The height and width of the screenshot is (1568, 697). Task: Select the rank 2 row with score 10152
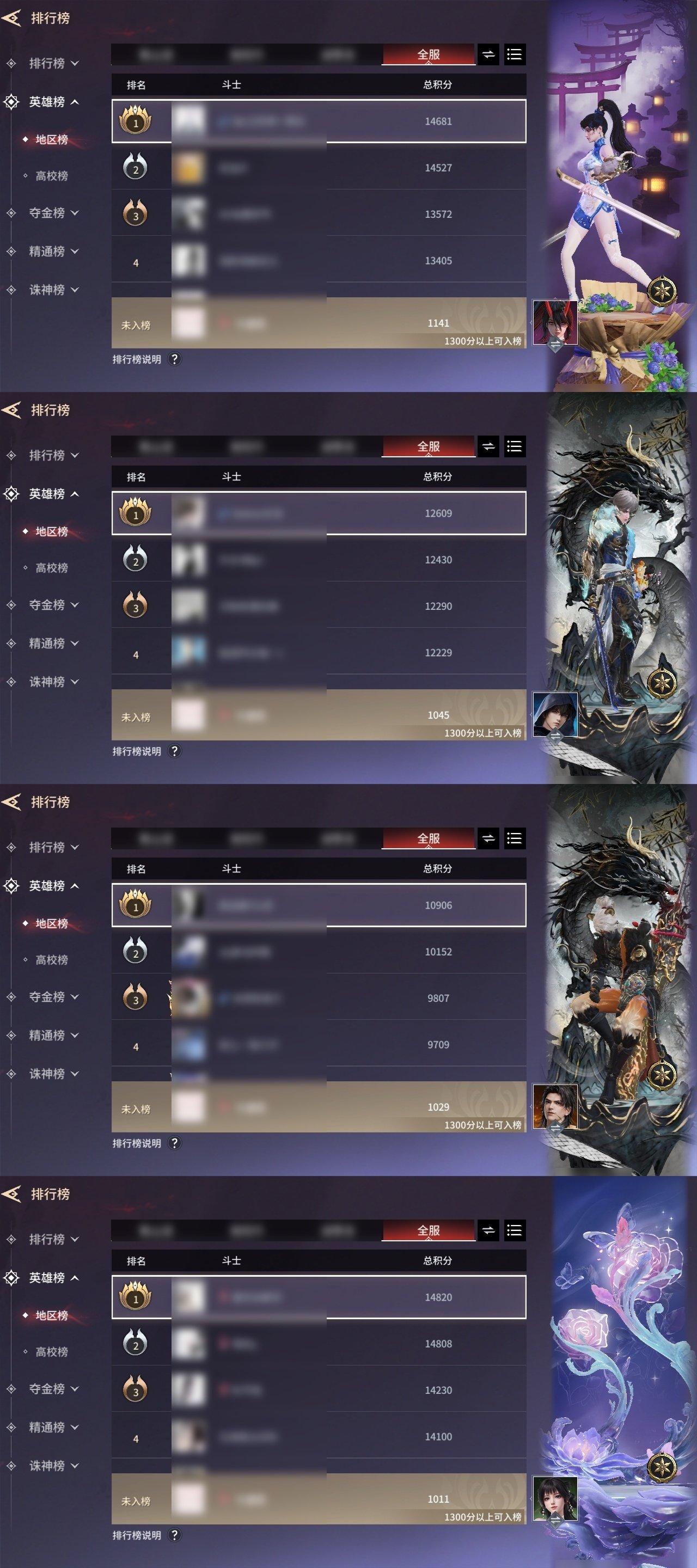point(319,951)
